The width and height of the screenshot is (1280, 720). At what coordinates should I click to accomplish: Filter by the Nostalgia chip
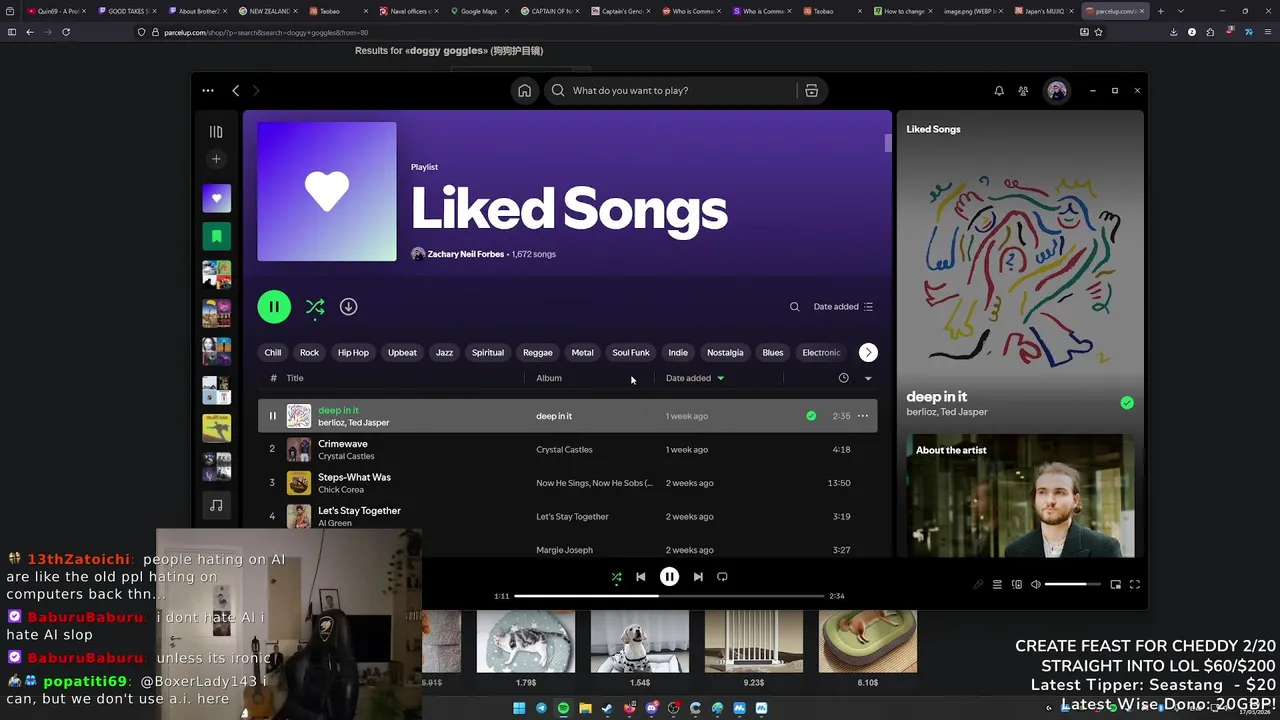click(x=725, y=352)
